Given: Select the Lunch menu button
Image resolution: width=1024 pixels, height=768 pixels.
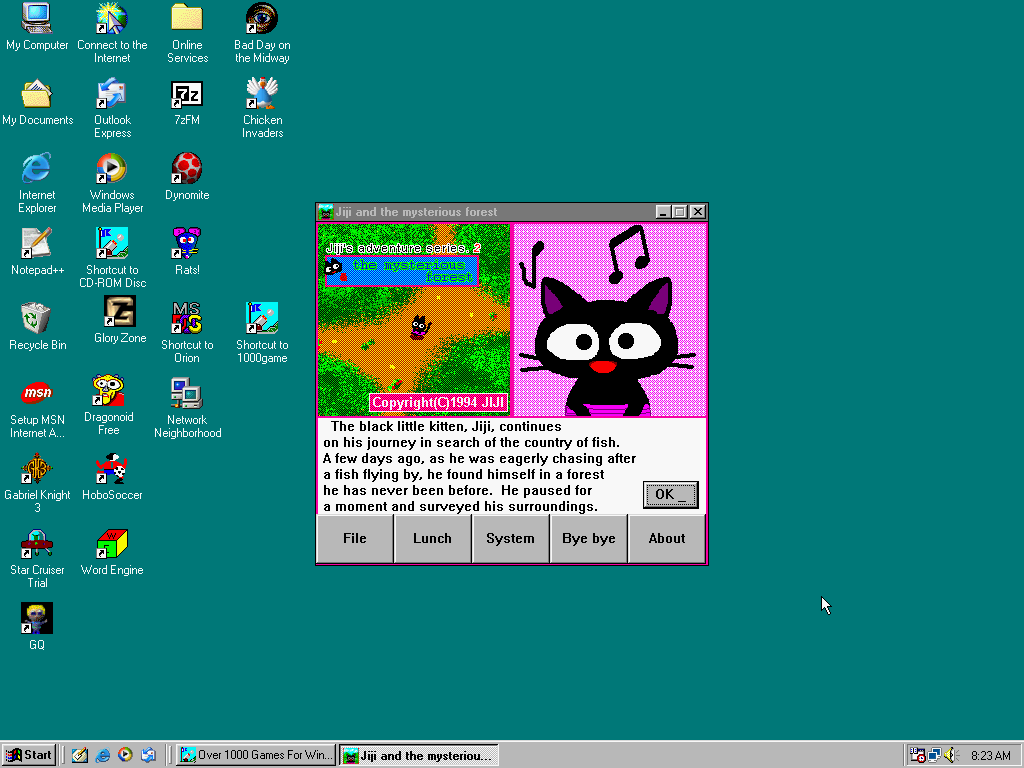Looking at the screenshot, I should pyautogui.click(x=432, y=538).
